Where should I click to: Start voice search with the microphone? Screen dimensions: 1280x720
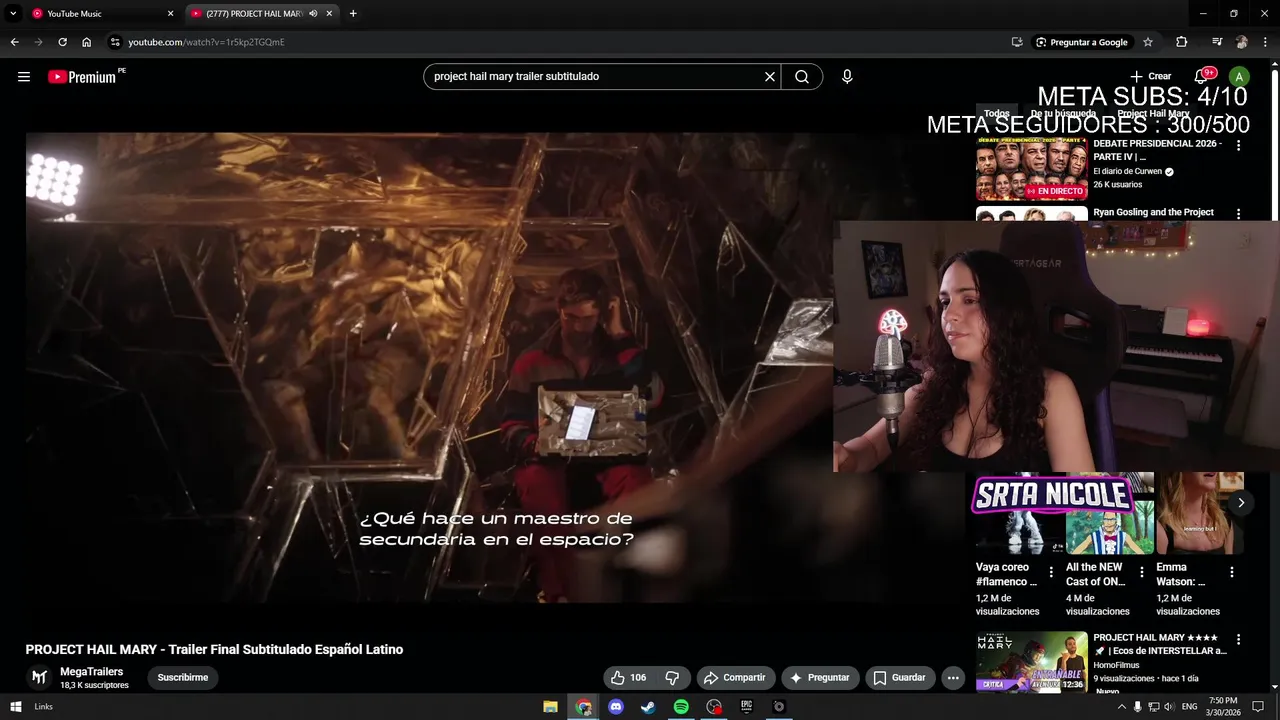click(x=847, y=77)
